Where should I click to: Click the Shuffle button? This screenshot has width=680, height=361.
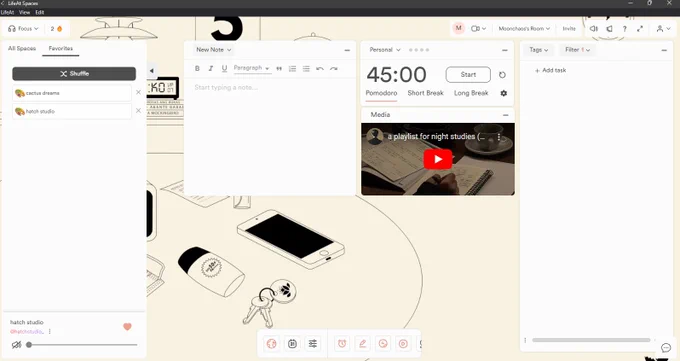pyautogui.click(x=74, y=74)
